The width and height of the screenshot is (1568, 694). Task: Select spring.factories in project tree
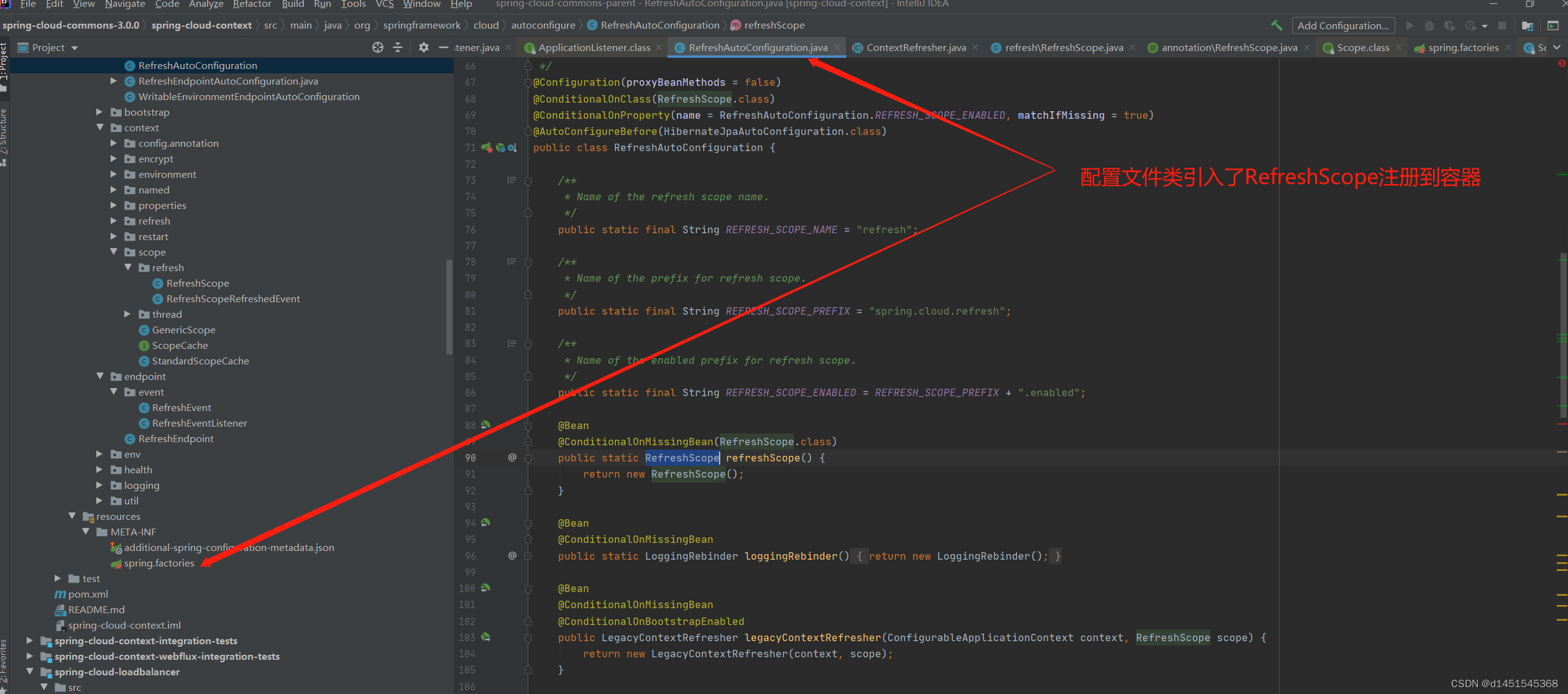pos(158,563)
